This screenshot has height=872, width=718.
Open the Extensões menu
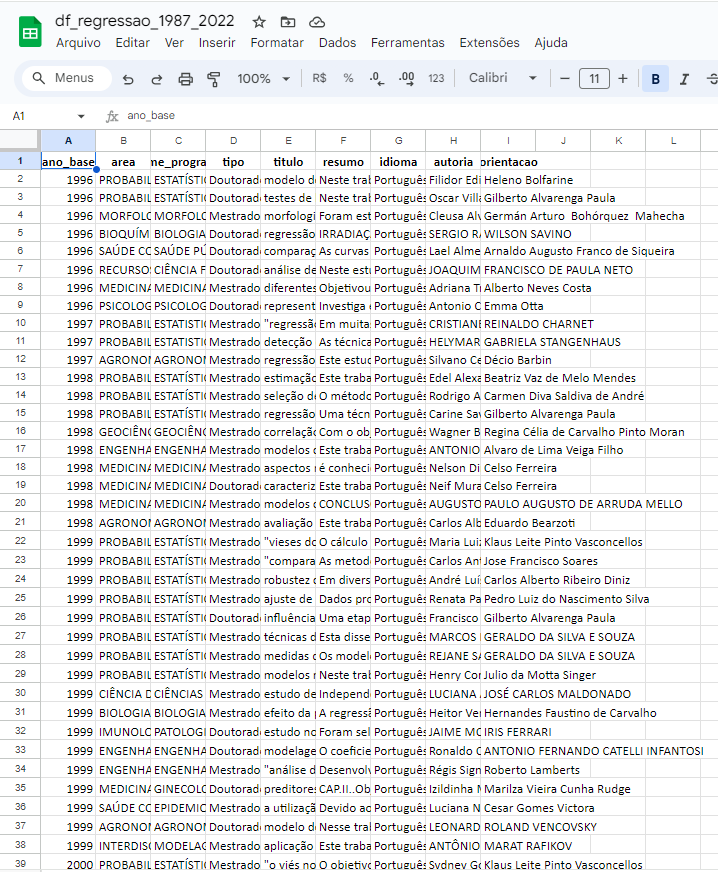[x=489, y=43]
